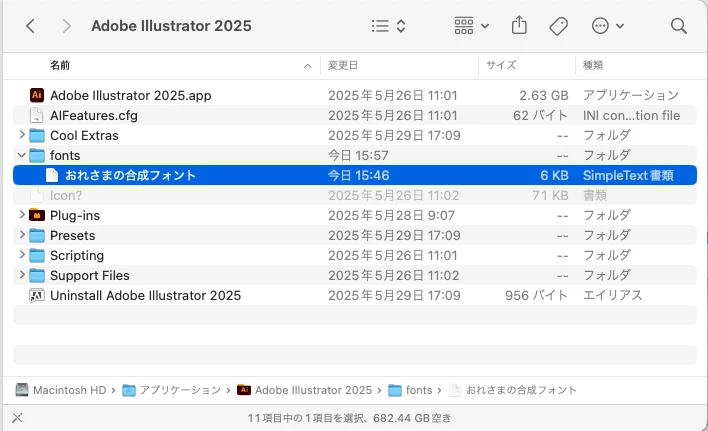Viewport: 708px width, 431px height.
Task: Click the INI con...tion file kind cell
Action: click(x=631, y=116)
